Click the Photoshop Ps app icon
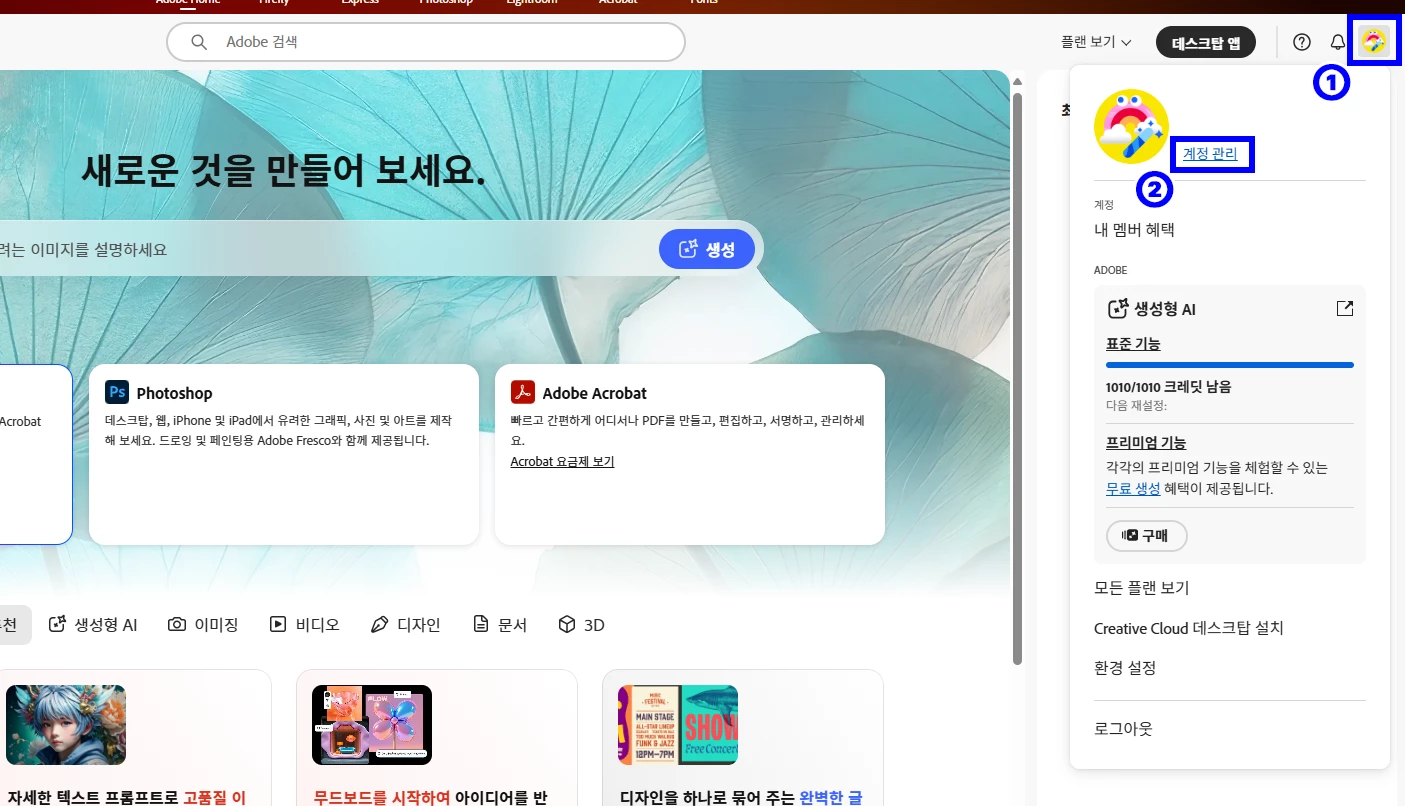Image resolution: width=1405 pixels, height=806 pixels. [117, 392]
